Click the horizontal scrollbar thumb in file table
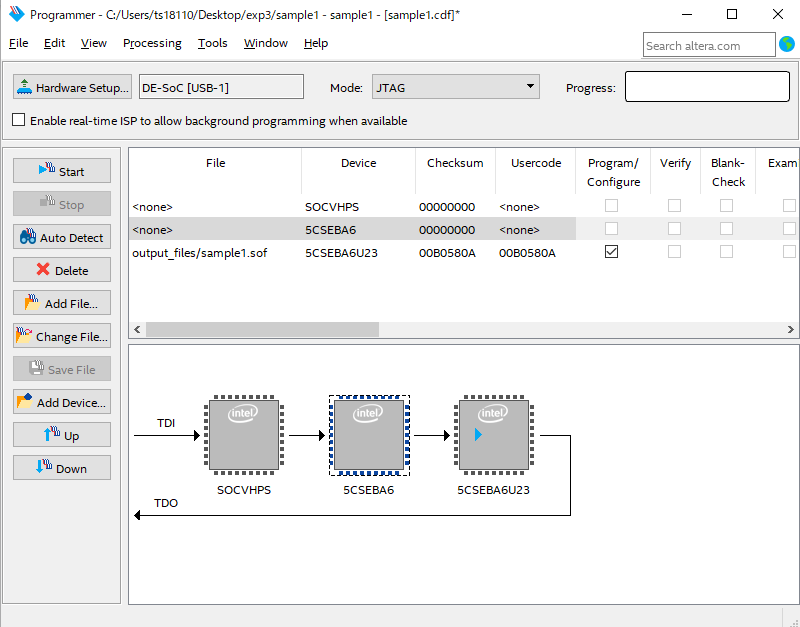The width and height of the screenshot is (800, 627). click(x=262, y=330)
